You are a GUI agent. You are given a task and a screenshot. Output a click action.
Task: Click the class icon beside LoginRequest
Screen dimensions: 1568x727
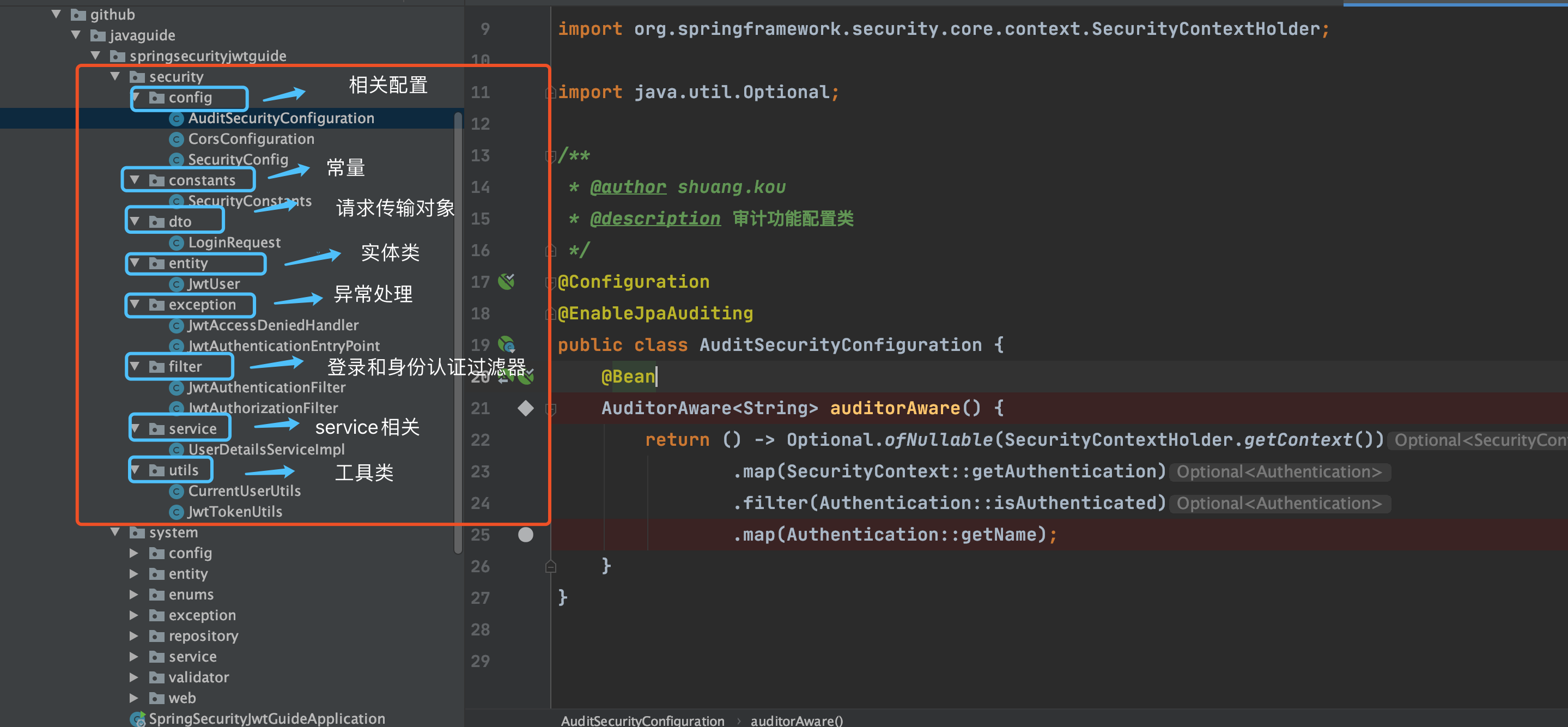[x=177, y=243]
